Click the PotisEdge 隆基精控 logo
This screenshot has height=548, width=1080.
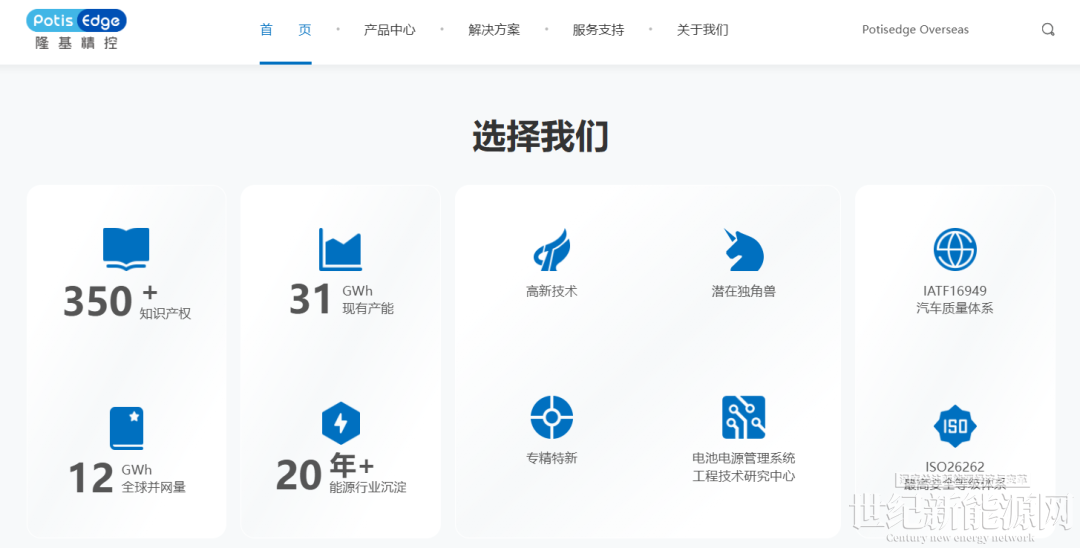coord(77,29)
